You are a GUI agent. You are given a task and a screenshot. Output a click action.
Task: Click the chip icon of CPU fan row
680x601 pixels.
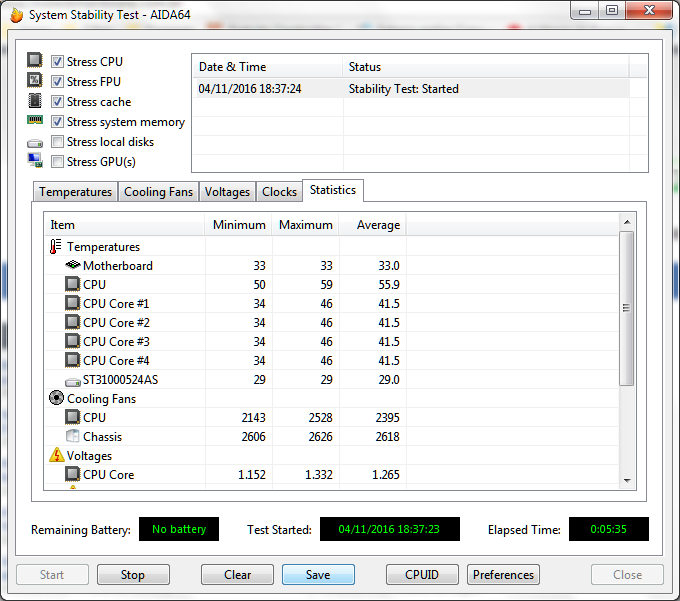[x=72, y=417]
